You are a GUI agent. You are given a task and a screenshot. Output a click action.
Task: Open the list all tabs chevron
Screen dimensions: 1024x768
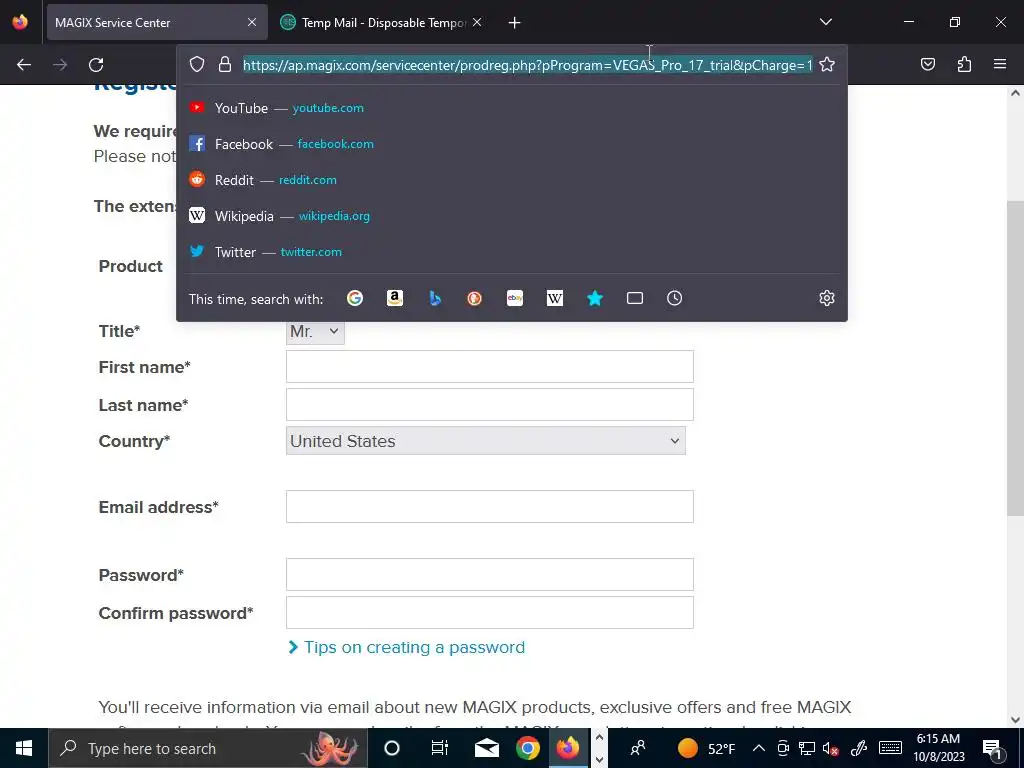click(x=825, y=22)
